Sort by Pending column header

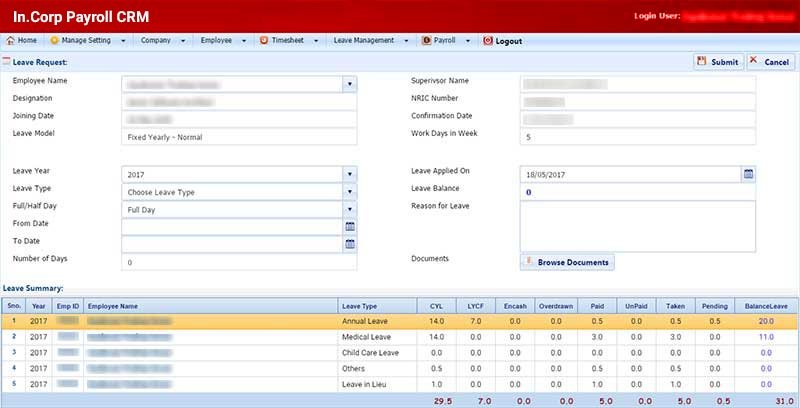715,306
